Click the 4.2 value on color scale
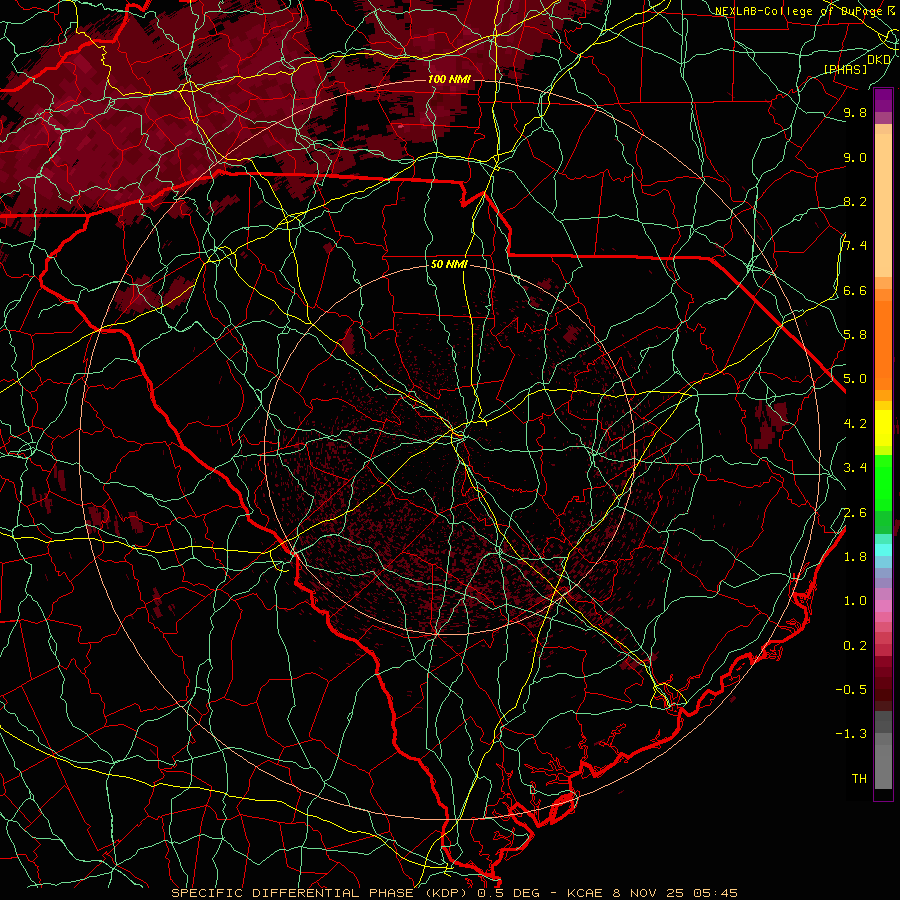The height and width of the screenshot is (900, 900). tap(855, 424)
